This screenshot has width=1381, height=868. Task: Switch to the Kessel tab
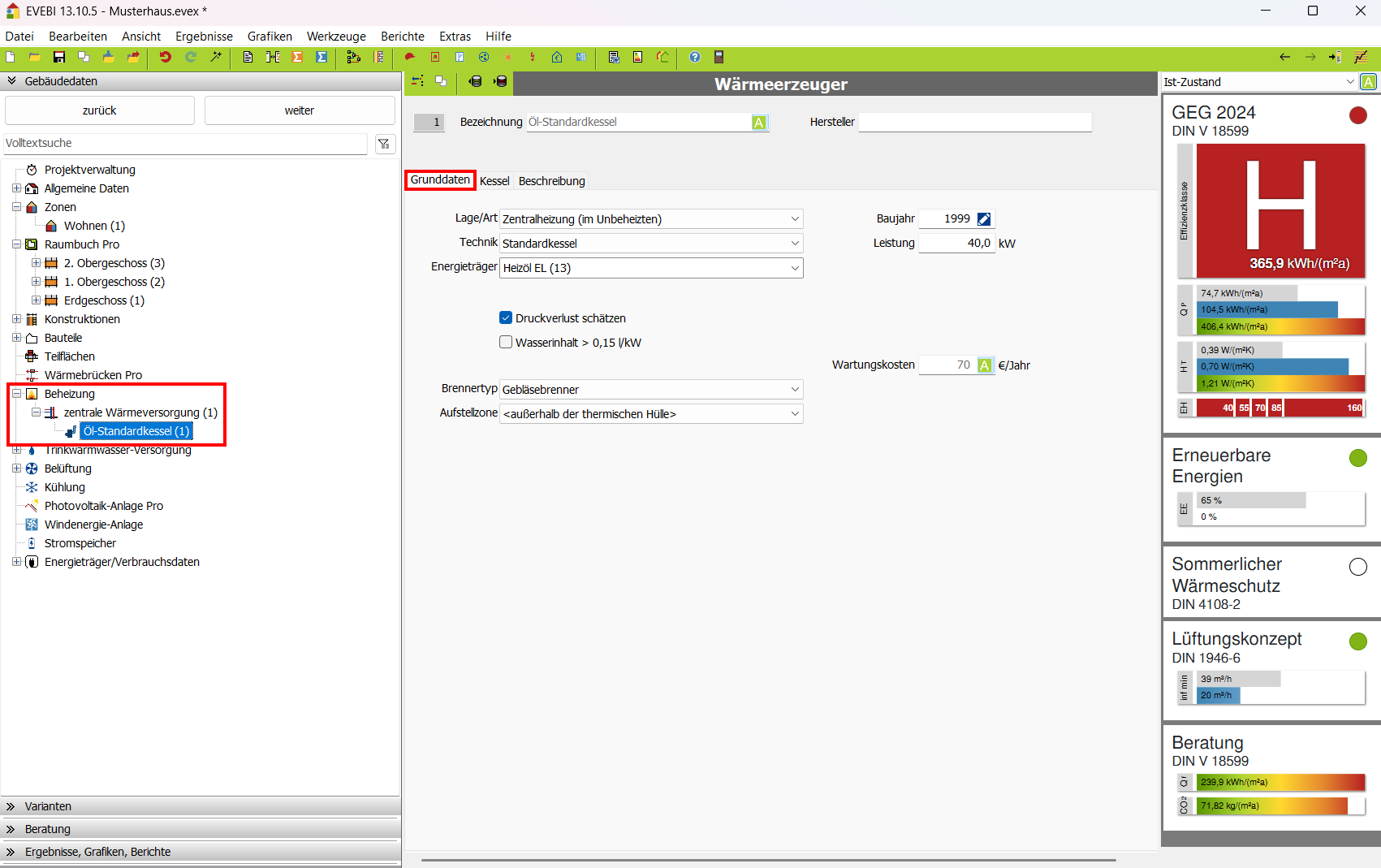coord(494,181)
